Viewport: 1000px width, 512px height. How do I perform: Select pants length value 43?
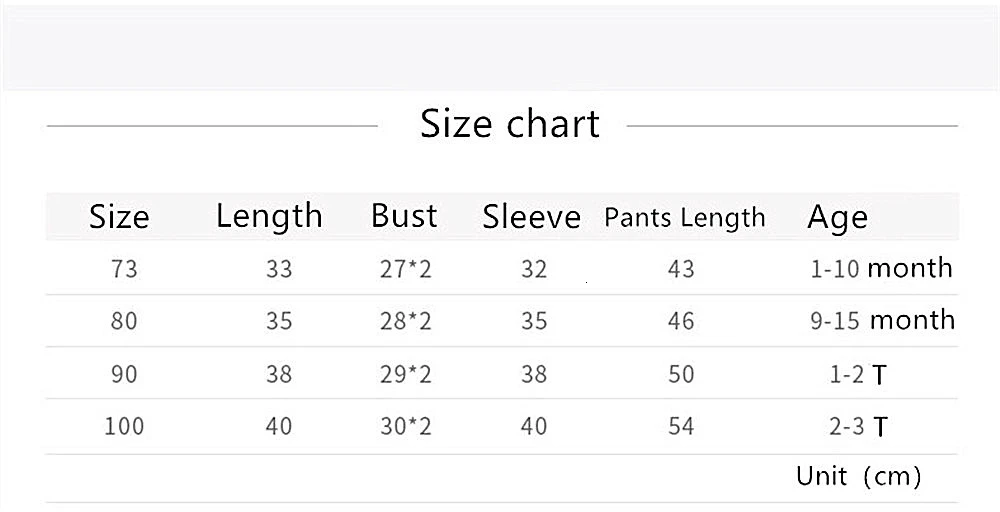680,269
